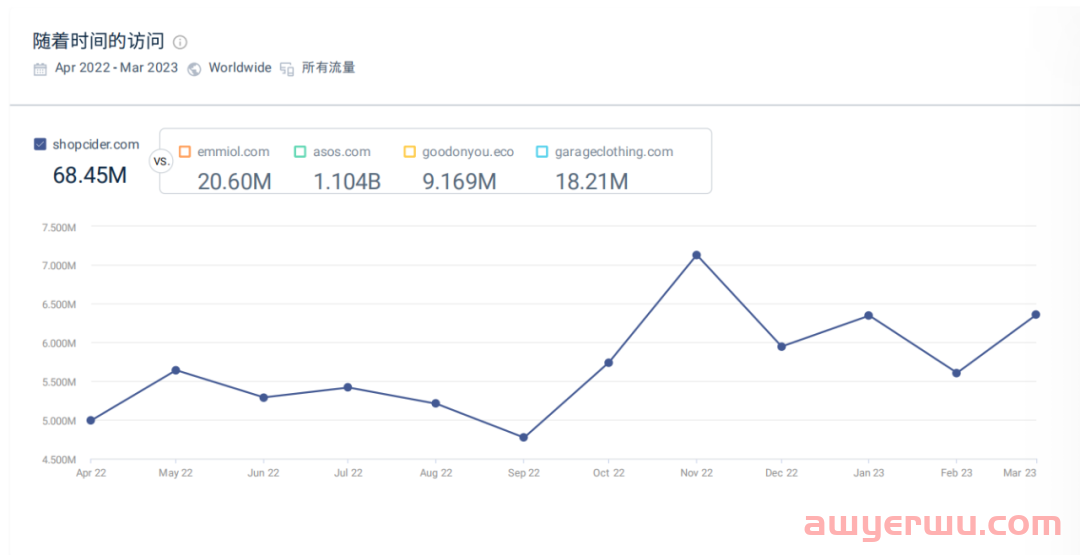Enable the emmiol.com comparison checkbox
Viewport: 1080px width, 555px height.
pyautogui.click(x=185, y=151)
